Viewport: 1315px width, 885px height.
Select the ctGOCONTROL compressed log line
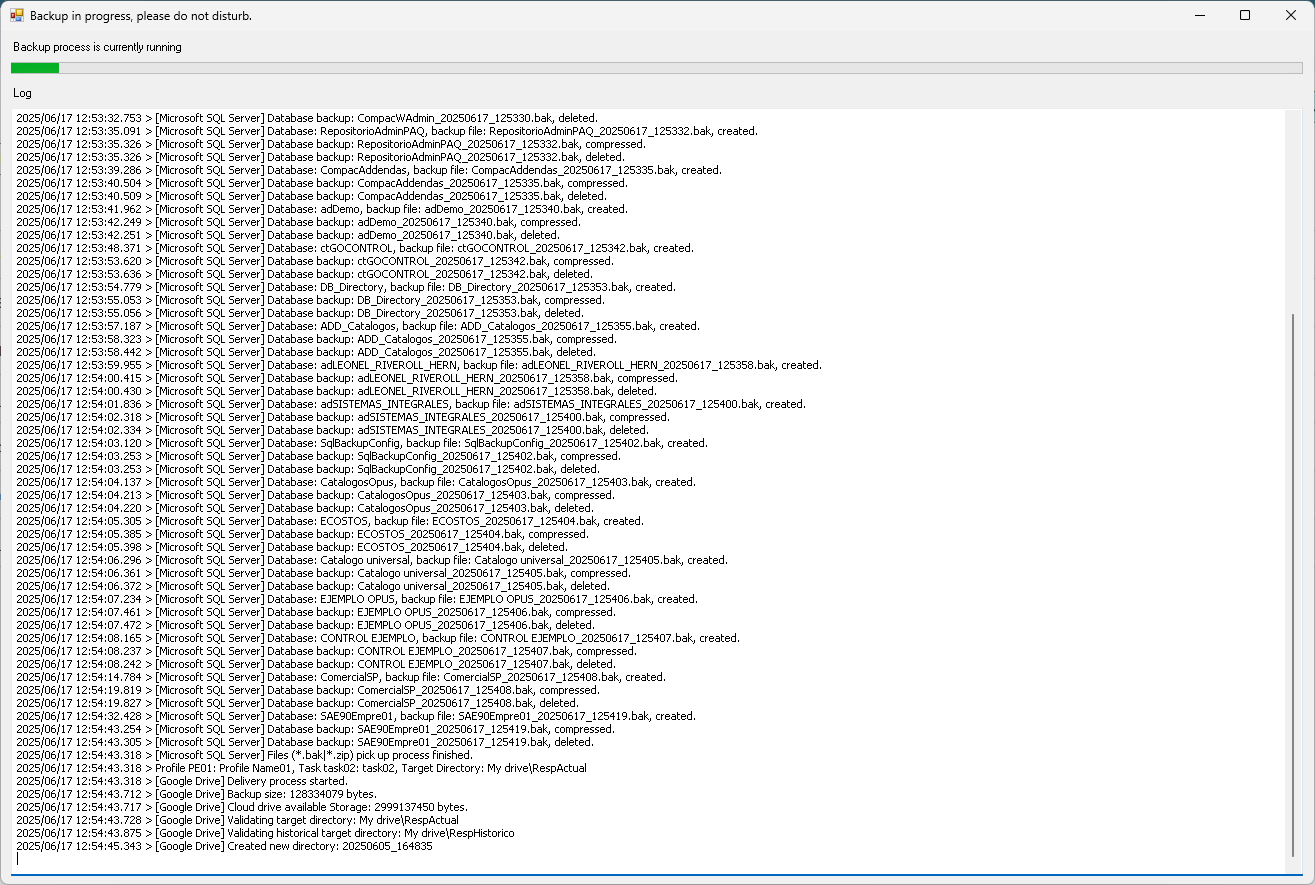point(315,261)
